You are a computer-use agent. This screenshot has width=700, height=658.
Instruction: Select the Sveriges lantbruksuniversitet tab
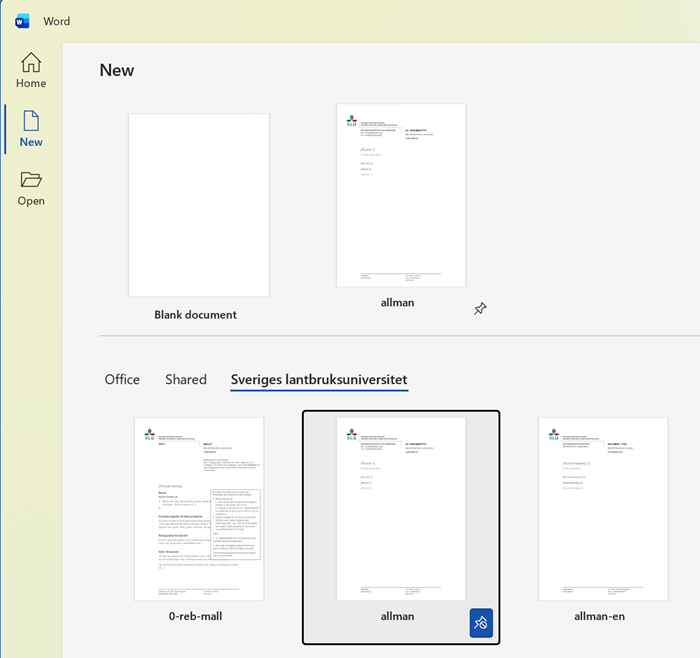pyautogui.click(x=319, y=380)
